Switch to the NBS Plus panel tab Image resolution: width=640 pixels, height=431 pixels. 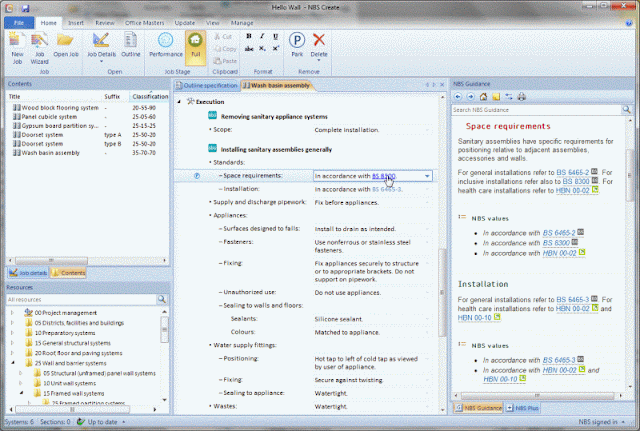coord(522,407)
